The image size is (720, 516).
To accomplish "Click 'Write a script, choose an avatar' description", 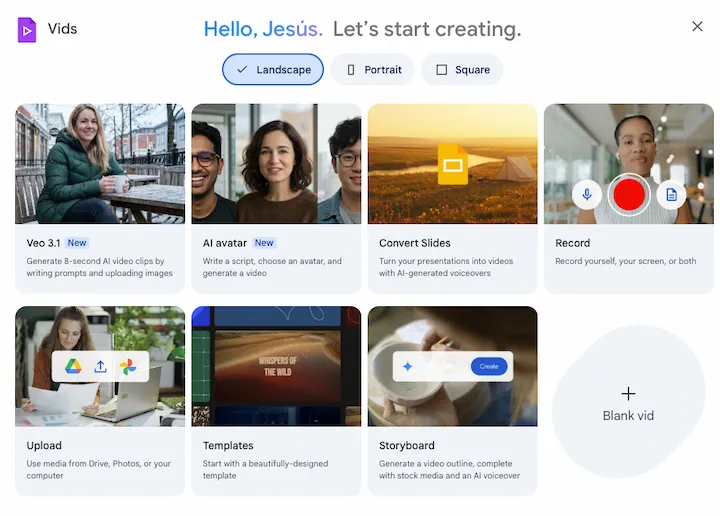I will (272, 267).
